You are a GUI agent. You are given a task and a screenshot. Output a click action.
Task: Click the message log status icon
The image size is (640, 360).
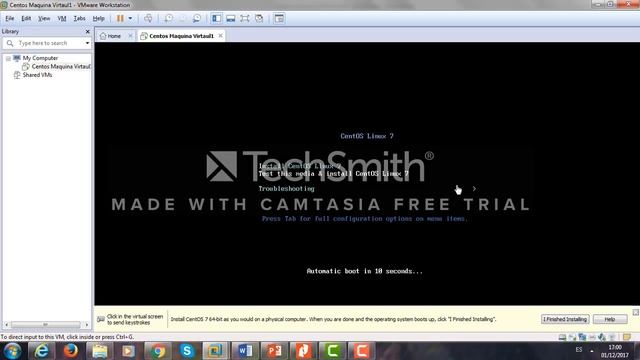click(x=627, y=337)
